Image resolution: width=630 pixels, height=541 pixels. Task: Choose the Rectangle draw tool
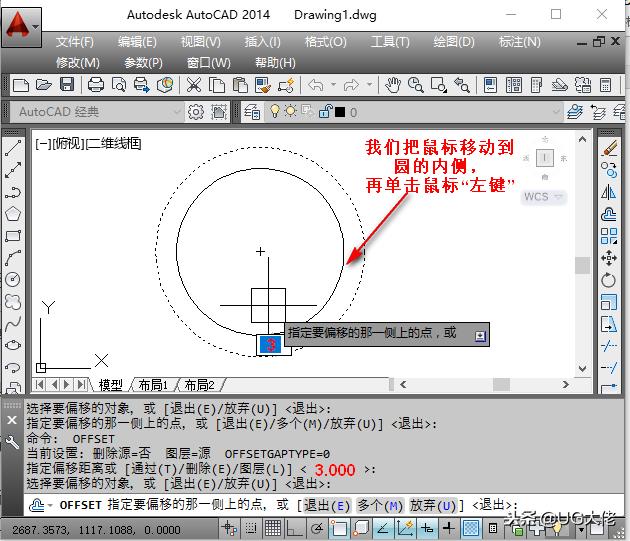(14, 236)
